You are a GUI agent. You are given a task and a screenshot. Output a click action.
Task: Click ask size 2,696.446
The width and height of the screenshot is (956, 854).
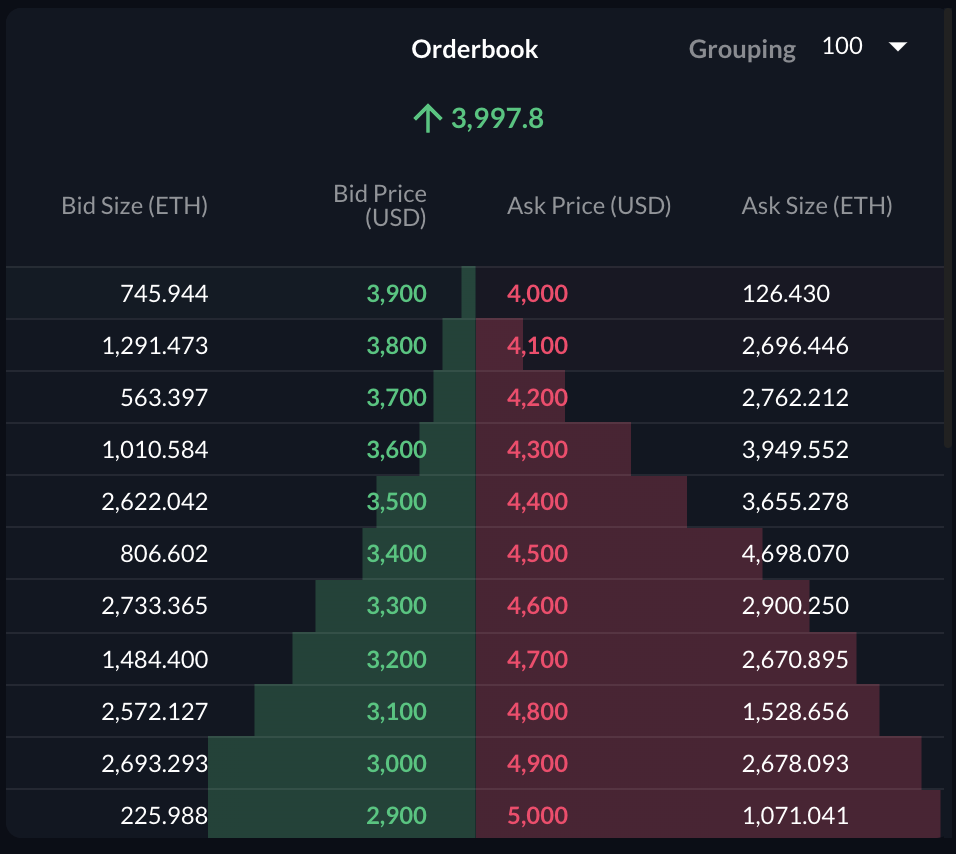[795, 346]
